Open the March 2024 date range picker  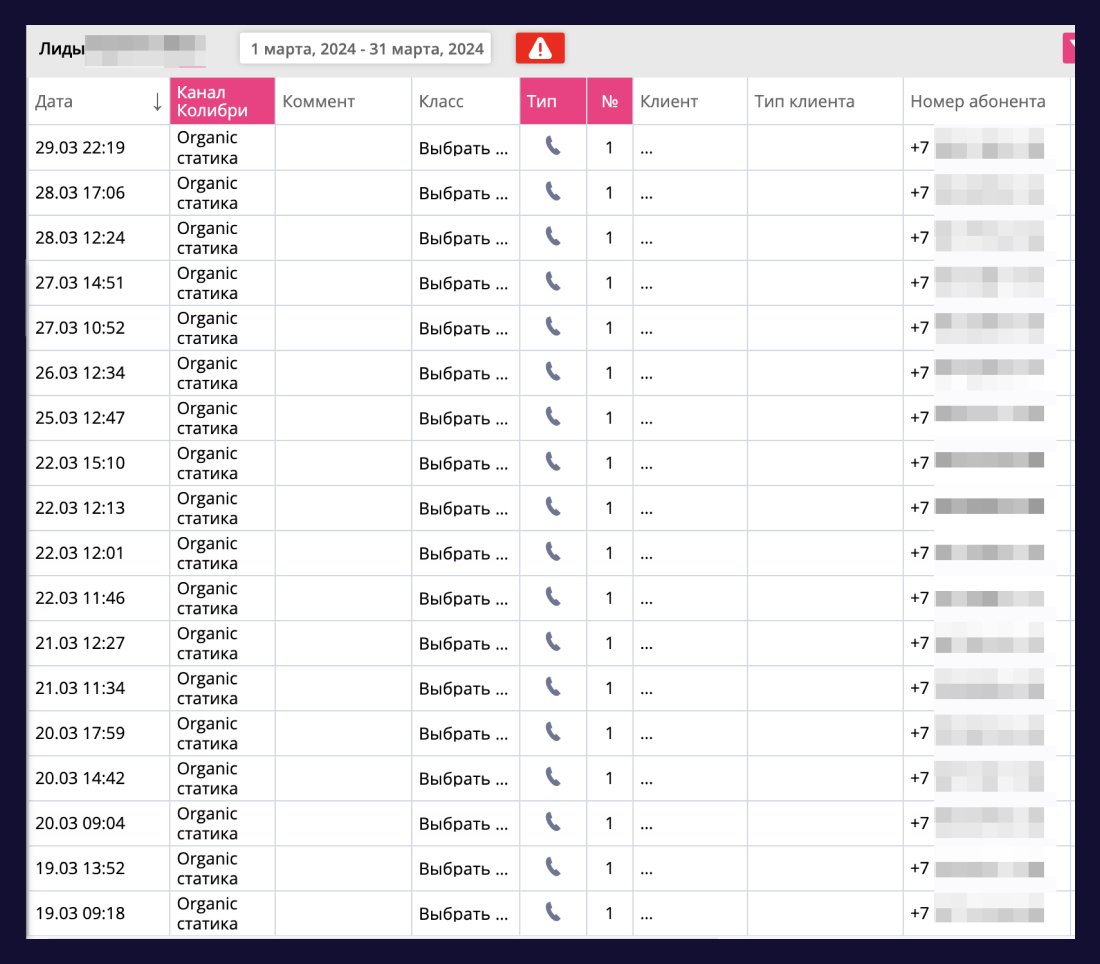coord(365,48)
